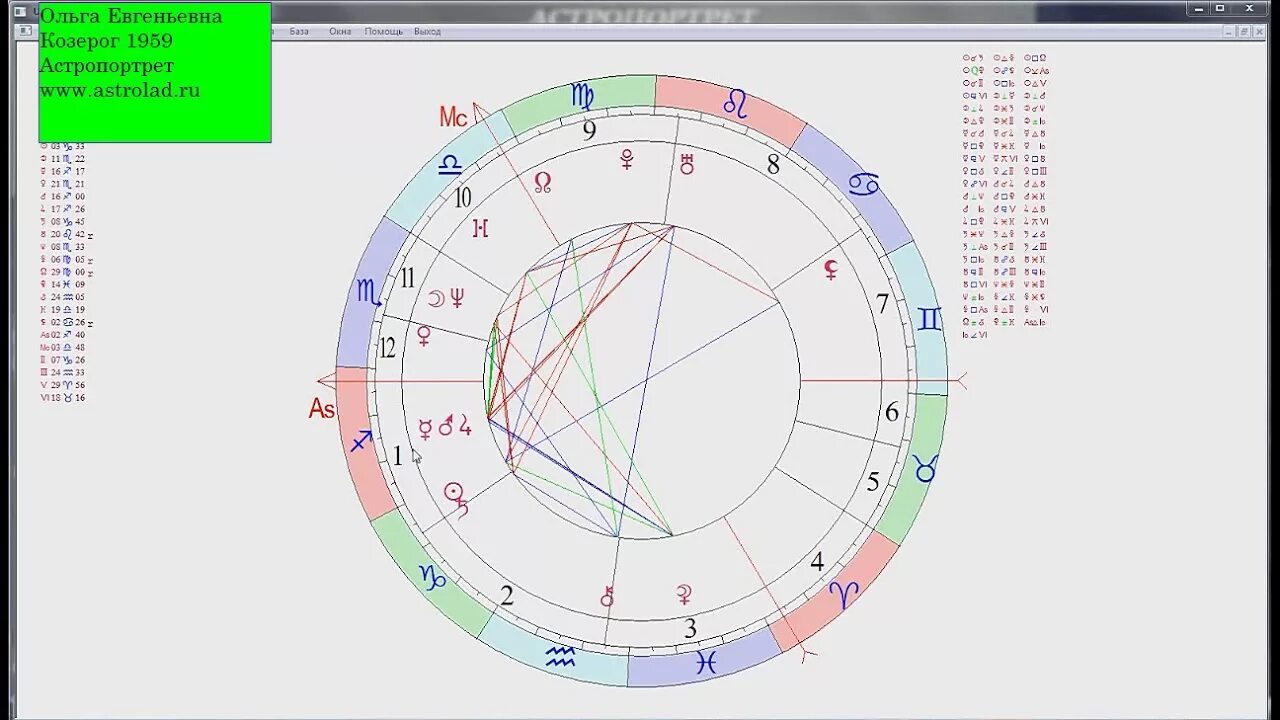
Task: Select the Gemini sign on the zodiac ring
Action: pos(929,319)
